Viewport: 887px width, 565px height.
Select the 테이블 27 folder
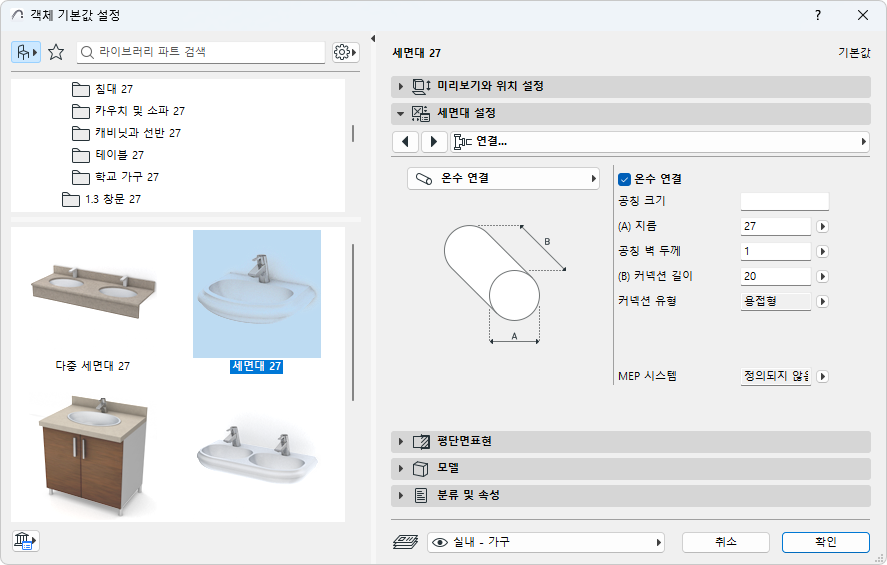coord(108,155)
